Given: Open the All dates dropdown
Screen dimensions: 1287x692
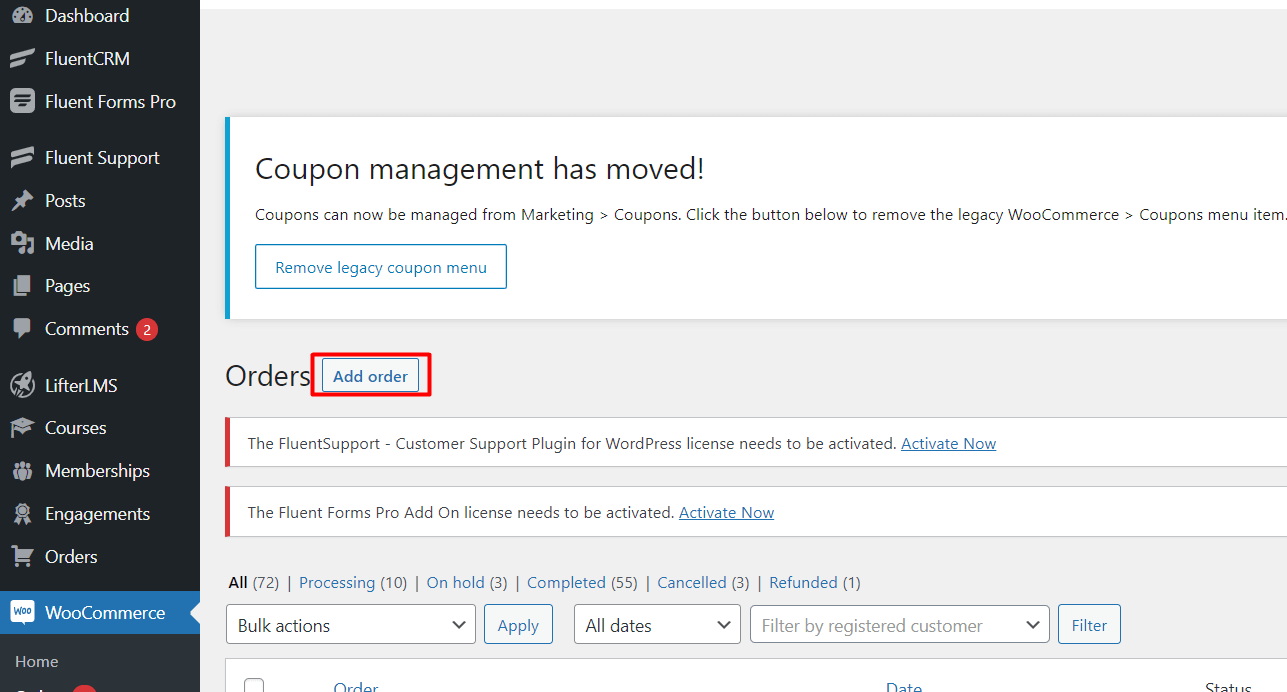Looking at the screenshot, I should (657, 625).
